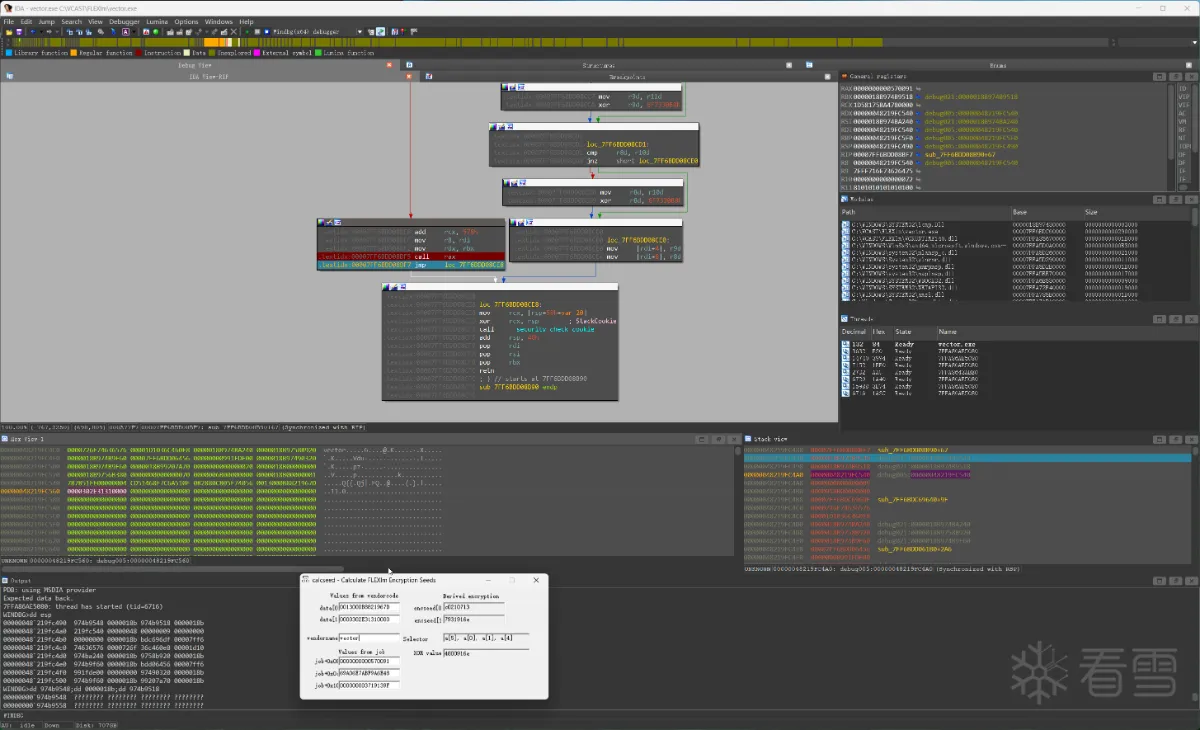The width and height of the screenshot is (1200, 730).
Task: Click the Regular function legend color
Action: coord(74,53)
